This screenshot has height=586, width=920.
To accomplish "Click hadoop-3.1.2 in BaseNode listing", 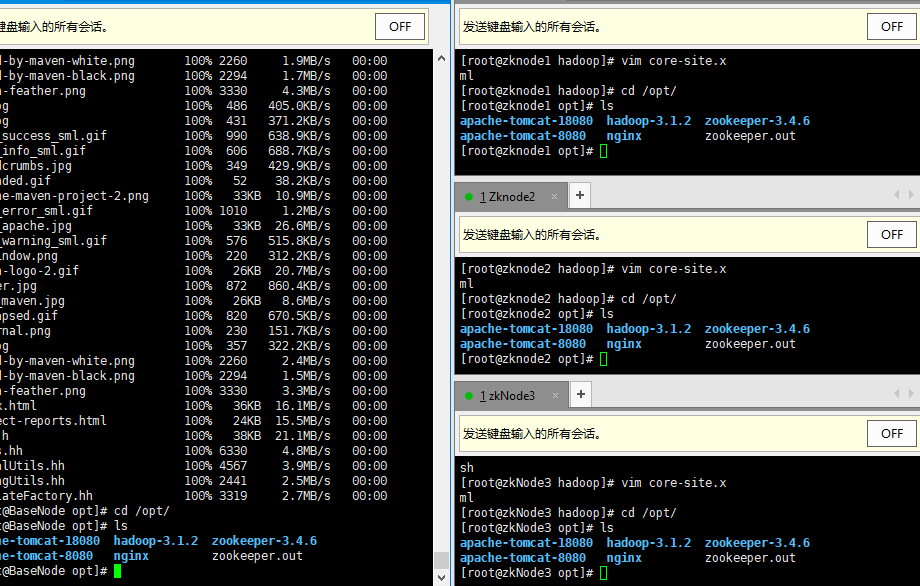I will (x=156, y=541).
